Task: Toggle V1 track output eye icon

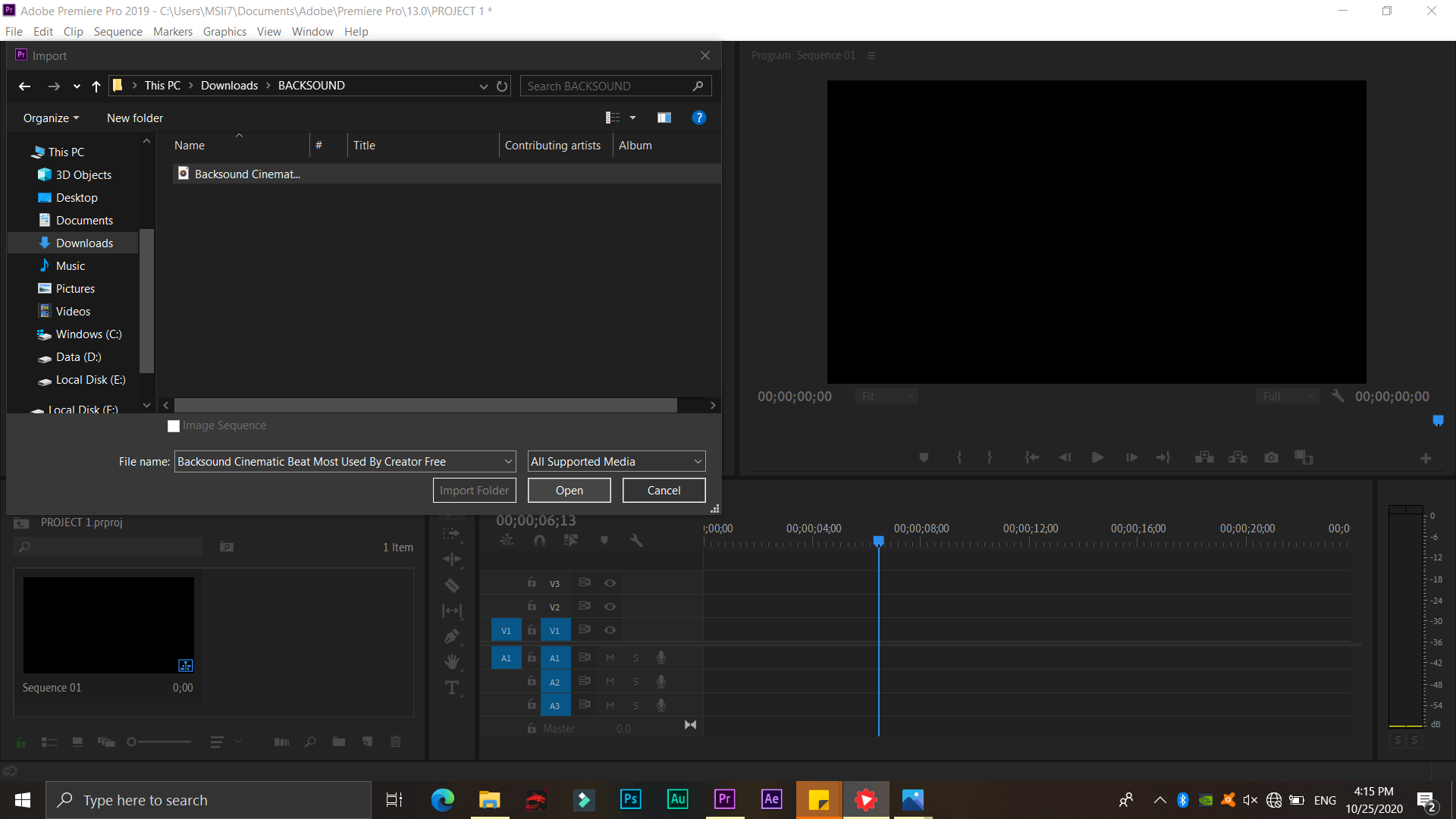Action: tap(610, 630)
